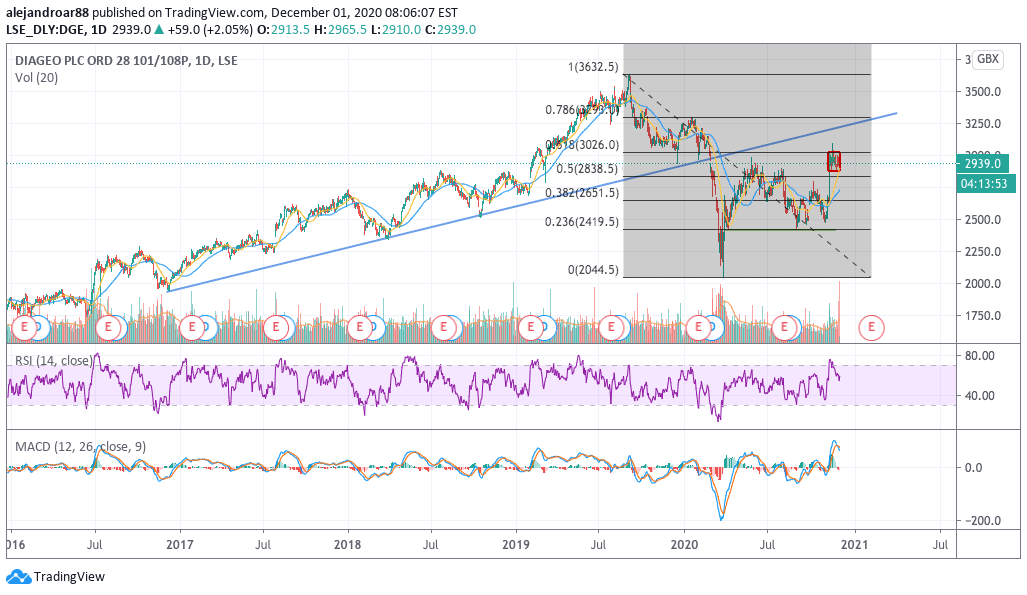Screen dimensions: 1027x595
Task: Click the 40.00 RSI axis value
Action: coord(980,396)
